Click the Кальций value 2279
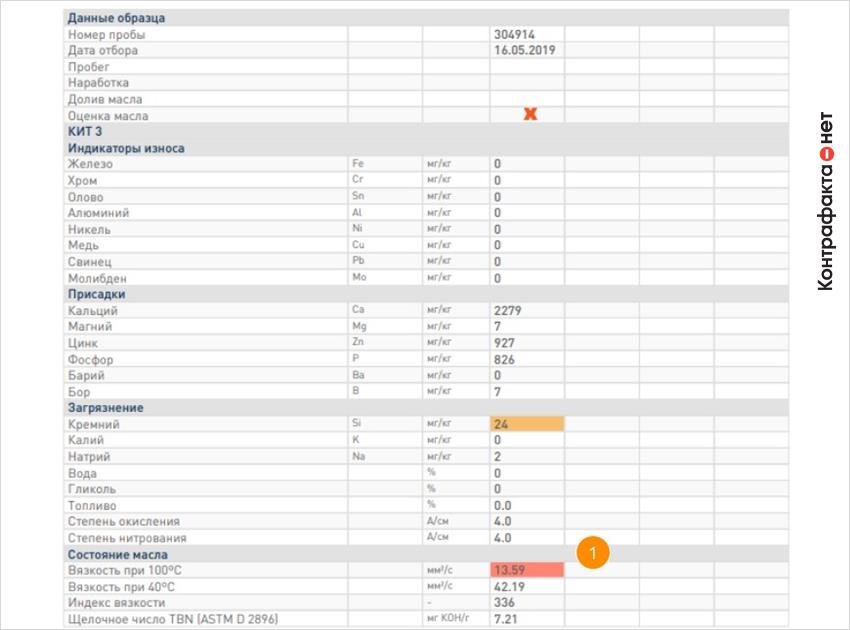This screenshot has width=850, height=630. click(x=507, y=311)
